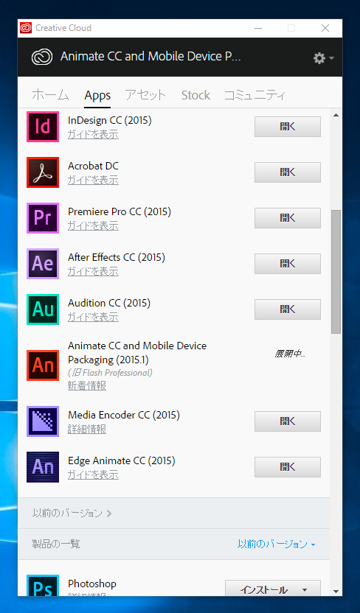Screen dimensions: 360x613
Task: Click the scrollbar down arrow
Action: tap(336, 591)
